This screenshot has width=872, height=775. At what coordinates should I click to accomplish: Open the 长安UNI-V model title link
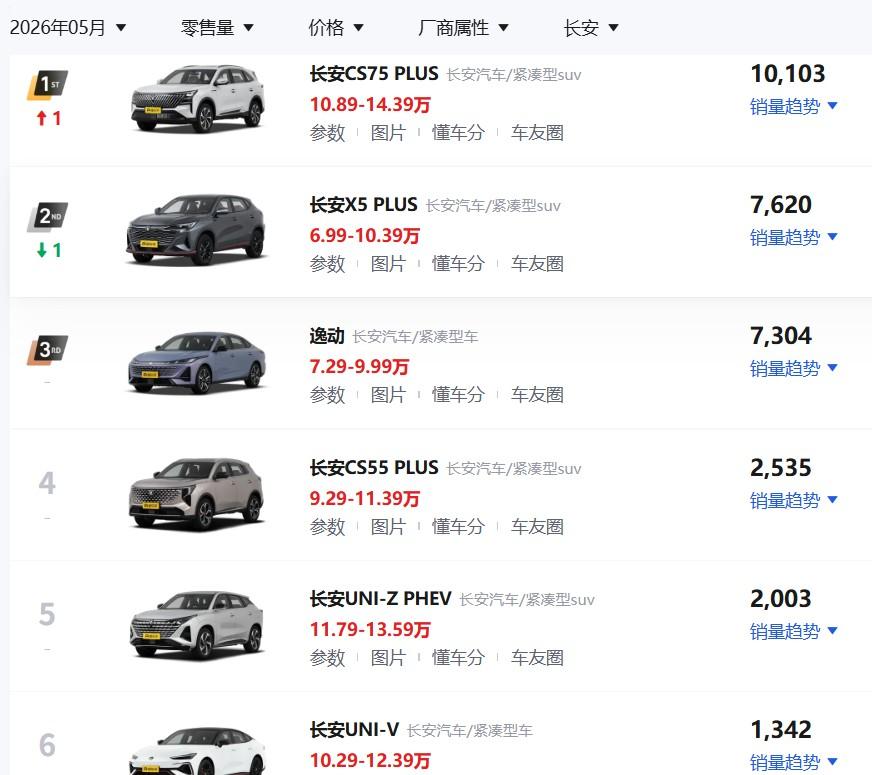pyautogui.click(x=354, y=729)
